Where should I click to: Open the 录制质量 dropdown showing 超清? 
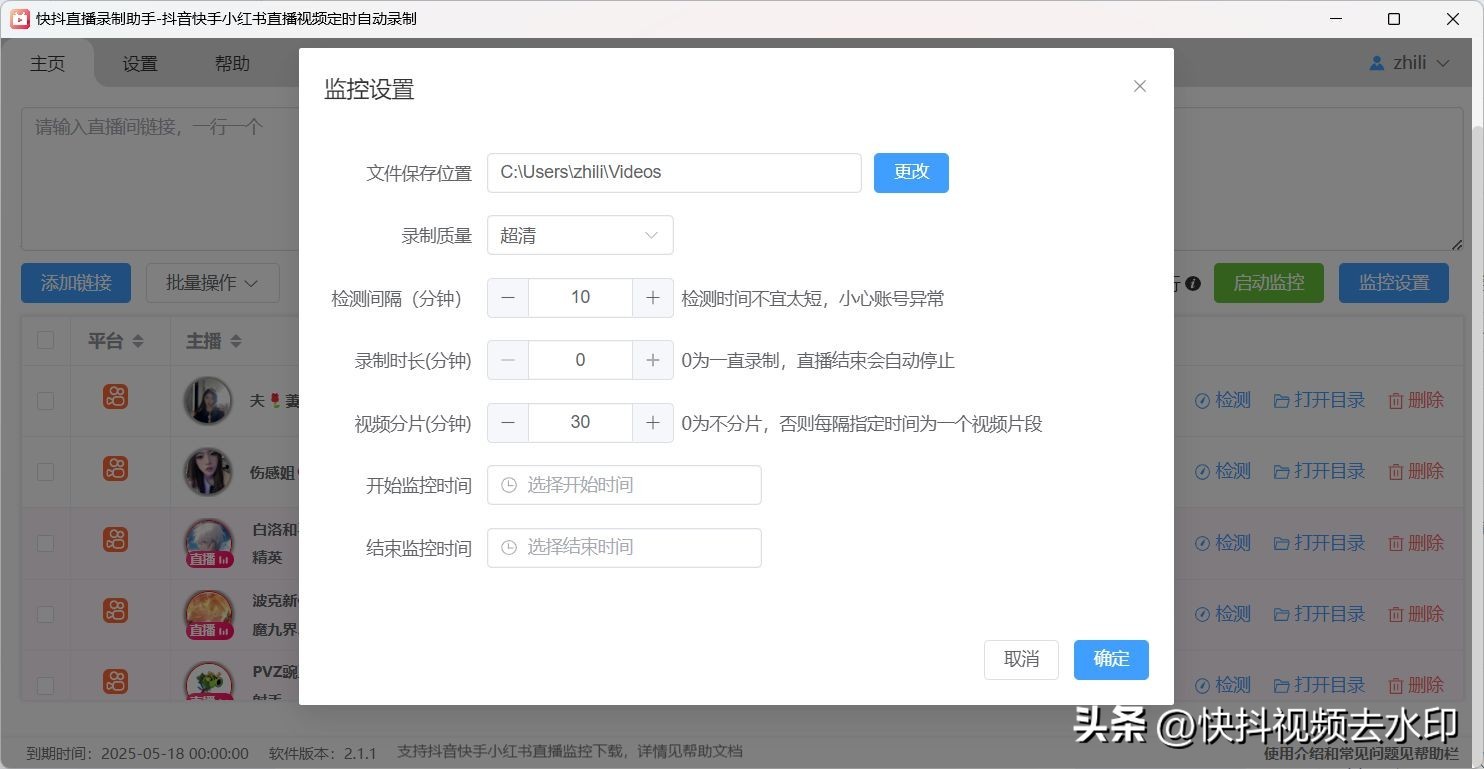(x=580, y=236)
